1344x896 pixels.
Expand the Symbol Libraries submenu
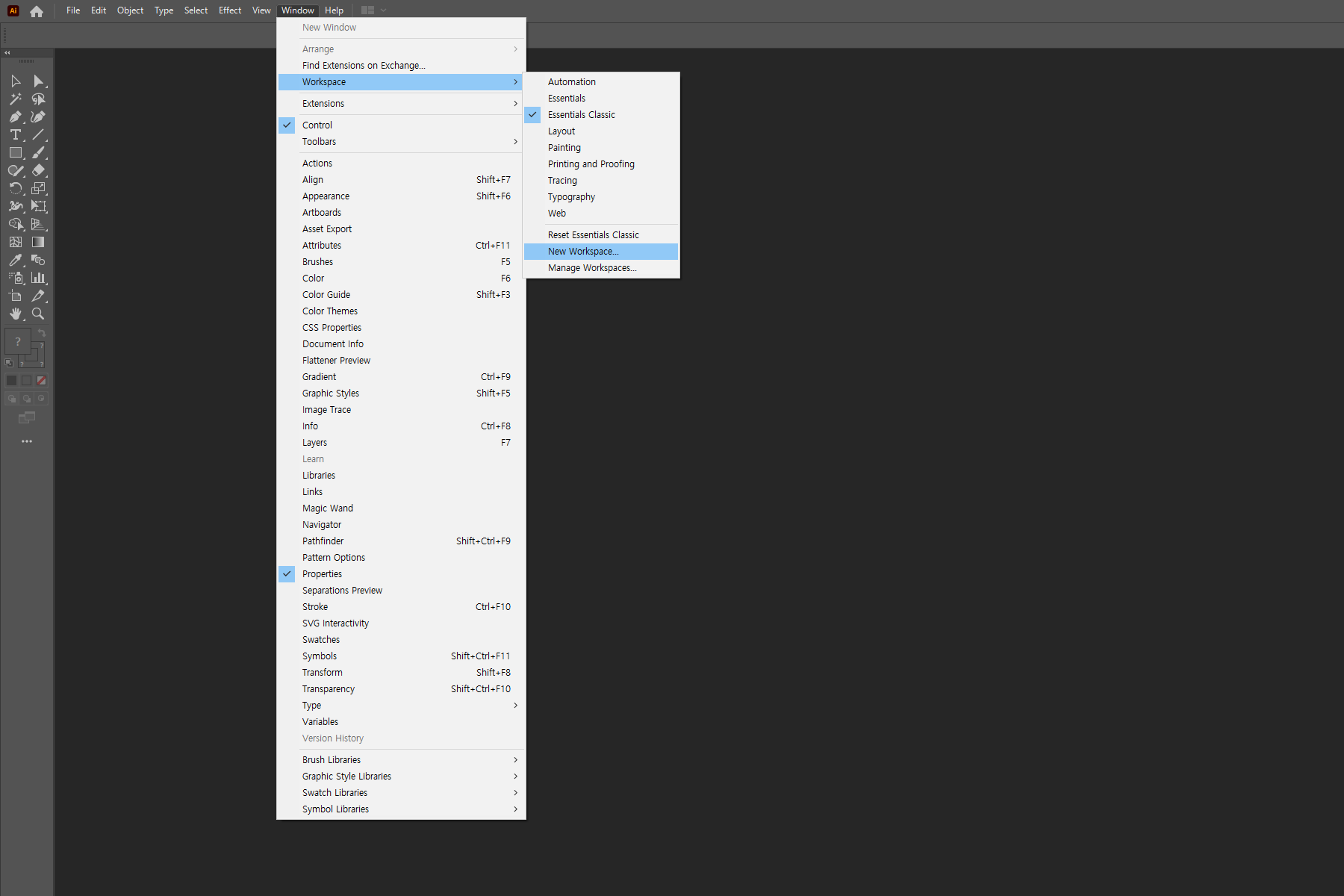click(402, 809)
